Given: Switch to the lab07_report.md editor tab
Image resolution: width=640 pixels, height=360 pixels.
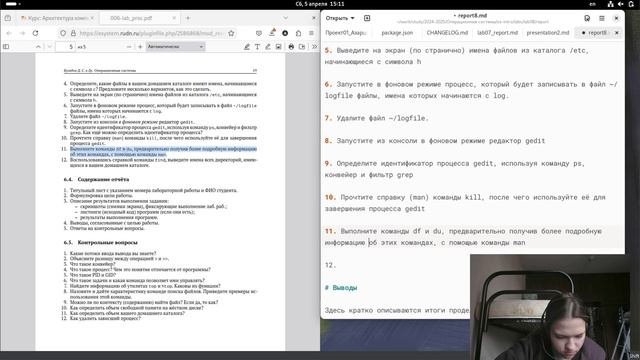Looking at the screenshot, I should click(x=497, y=33).
